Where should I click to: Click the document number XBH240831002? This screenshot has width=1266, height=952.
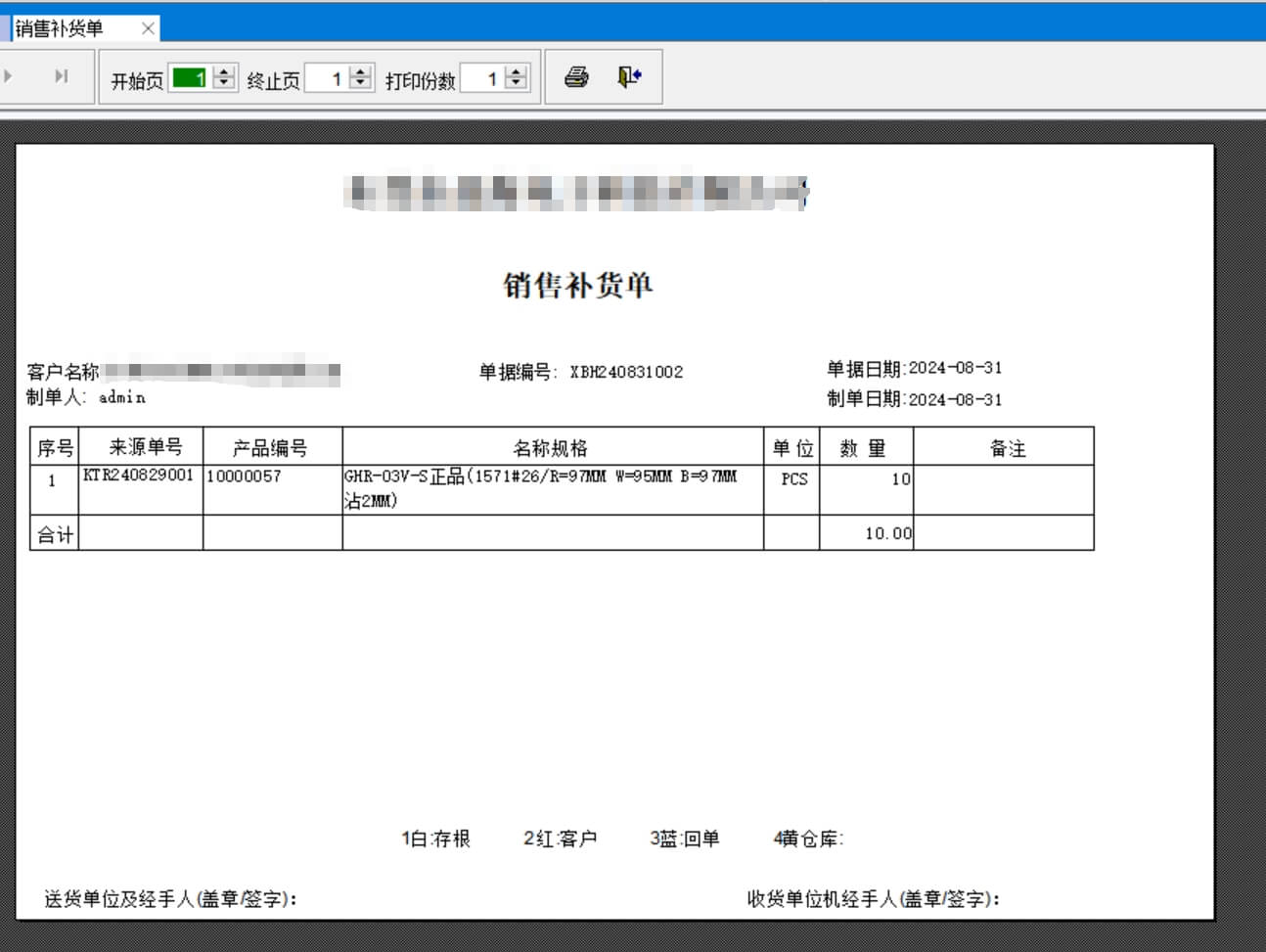[x=626, y=373]
